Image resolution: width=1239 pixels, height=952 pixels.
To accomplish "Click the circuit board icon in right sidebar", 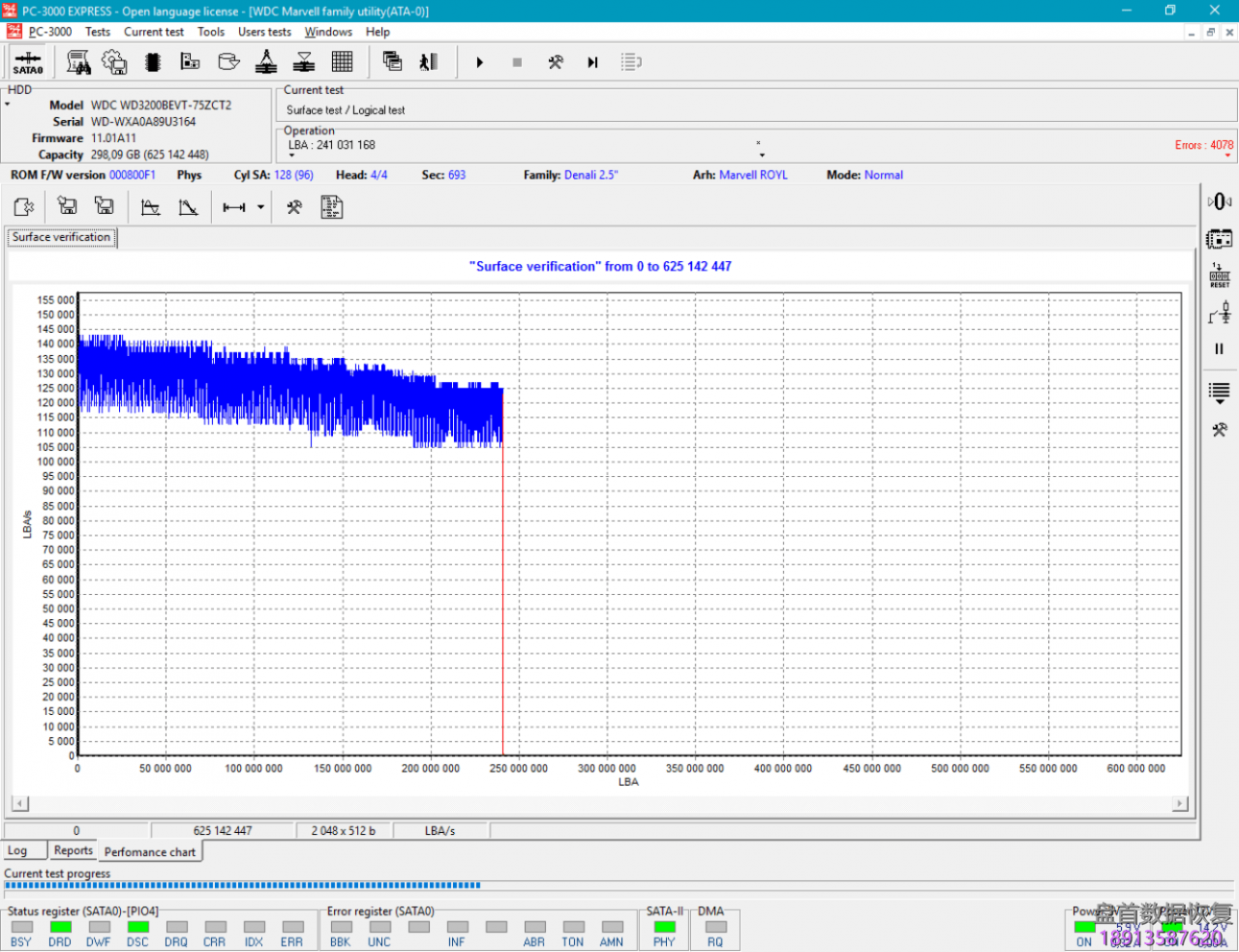I will (x=1219, y=238).
